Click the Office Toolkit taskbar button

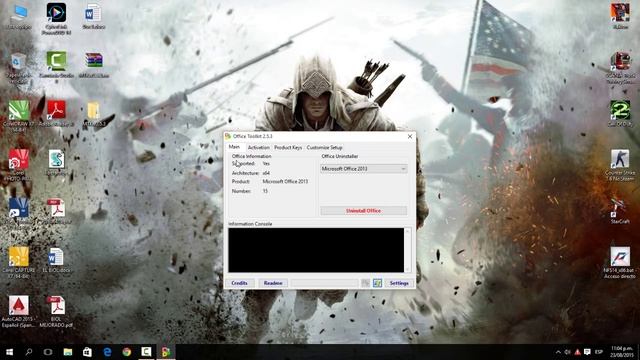tap(166, 352)
